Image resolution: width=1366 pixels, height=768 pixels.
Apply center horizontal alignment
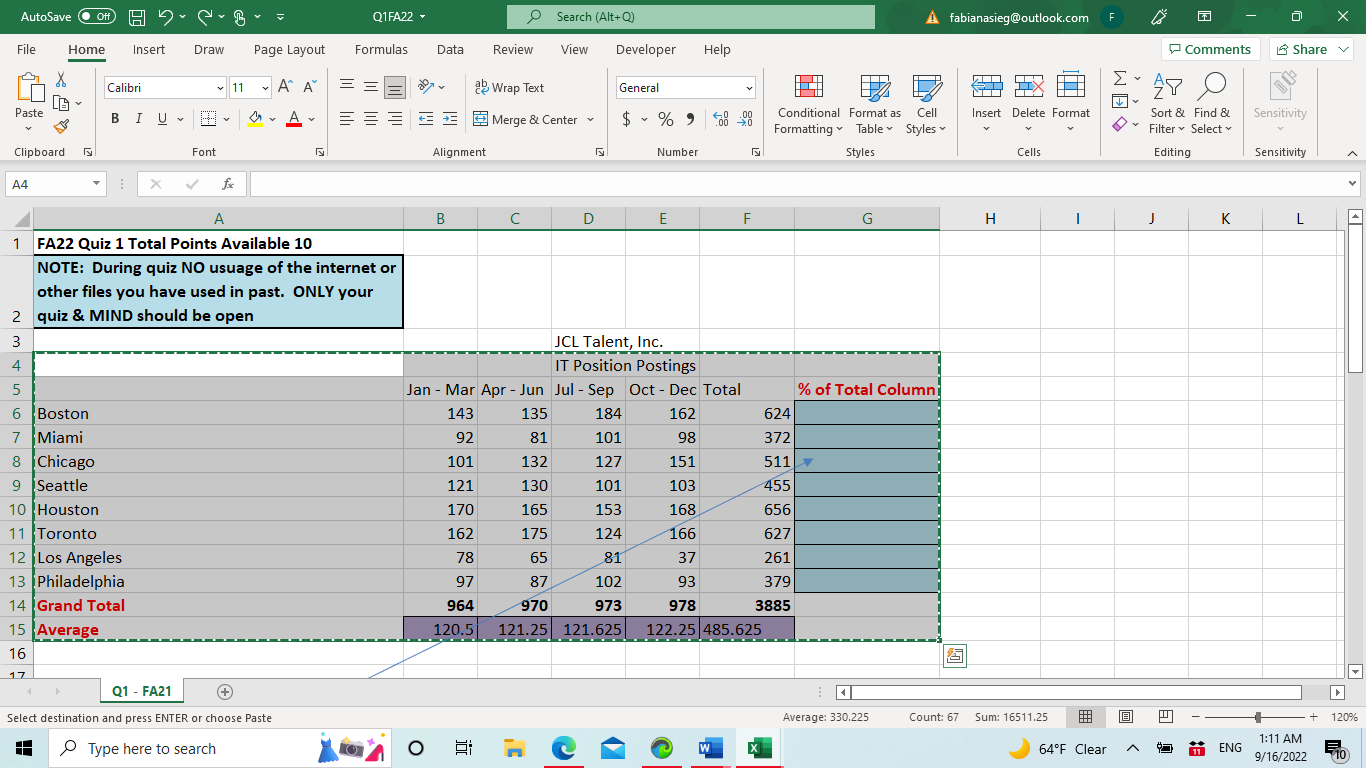coord(371,119)
